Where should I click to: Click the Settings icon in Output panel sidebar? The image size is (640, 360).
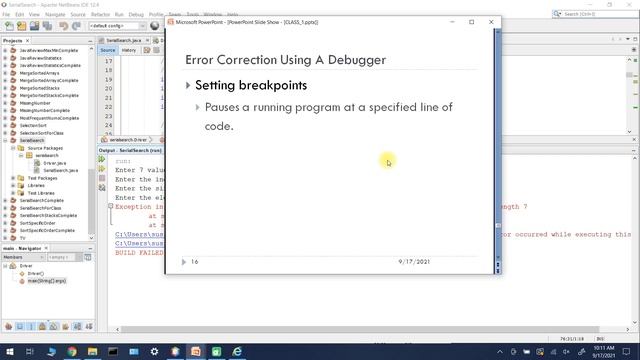102,188
